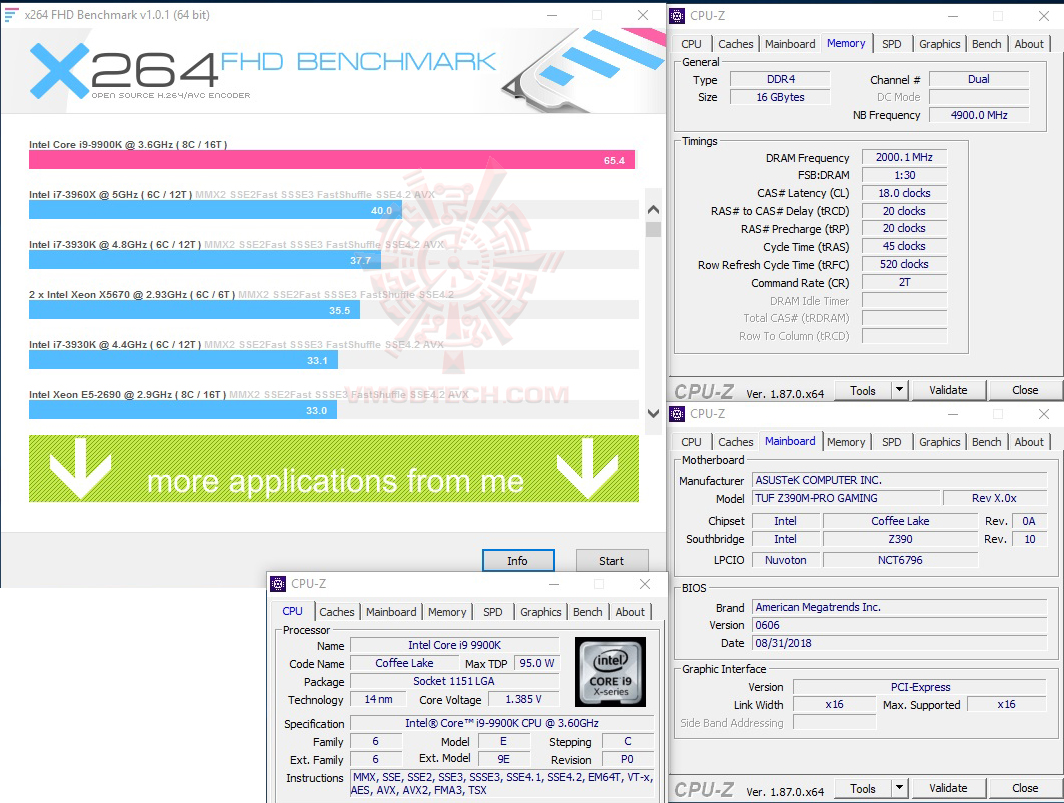This screenshot has width=1064, height=803.
Task: Switch to SPD tab in Mainboard CPU-Z window
Action: [x=892, y=442]
